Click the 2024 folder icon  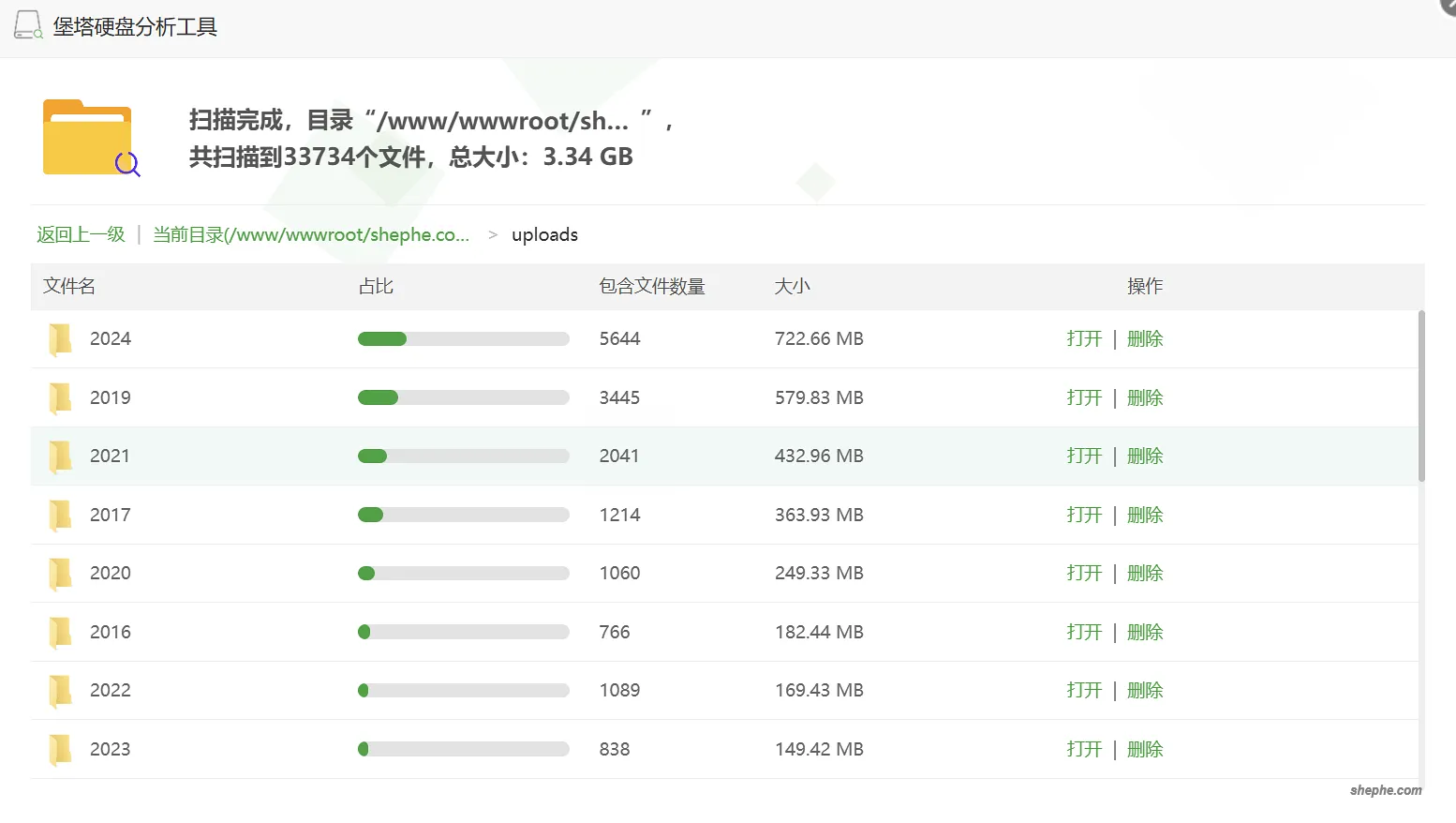(60, 338)
